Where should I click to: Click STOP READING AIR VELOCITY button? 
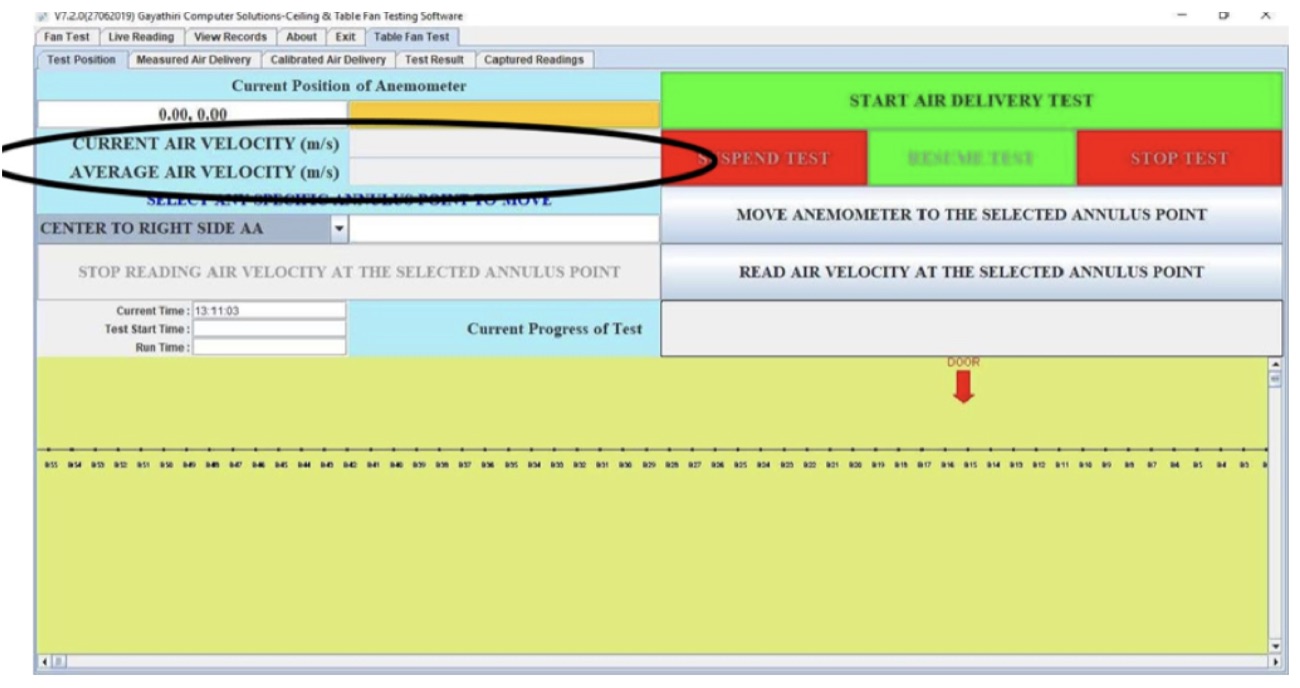click(x=347, y=272)
